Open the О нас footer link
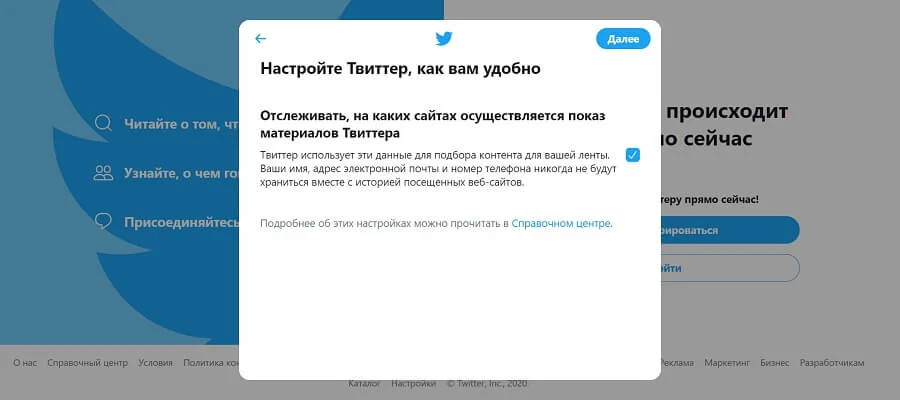Viewport: 900px width, 400px height. (25, 363)
